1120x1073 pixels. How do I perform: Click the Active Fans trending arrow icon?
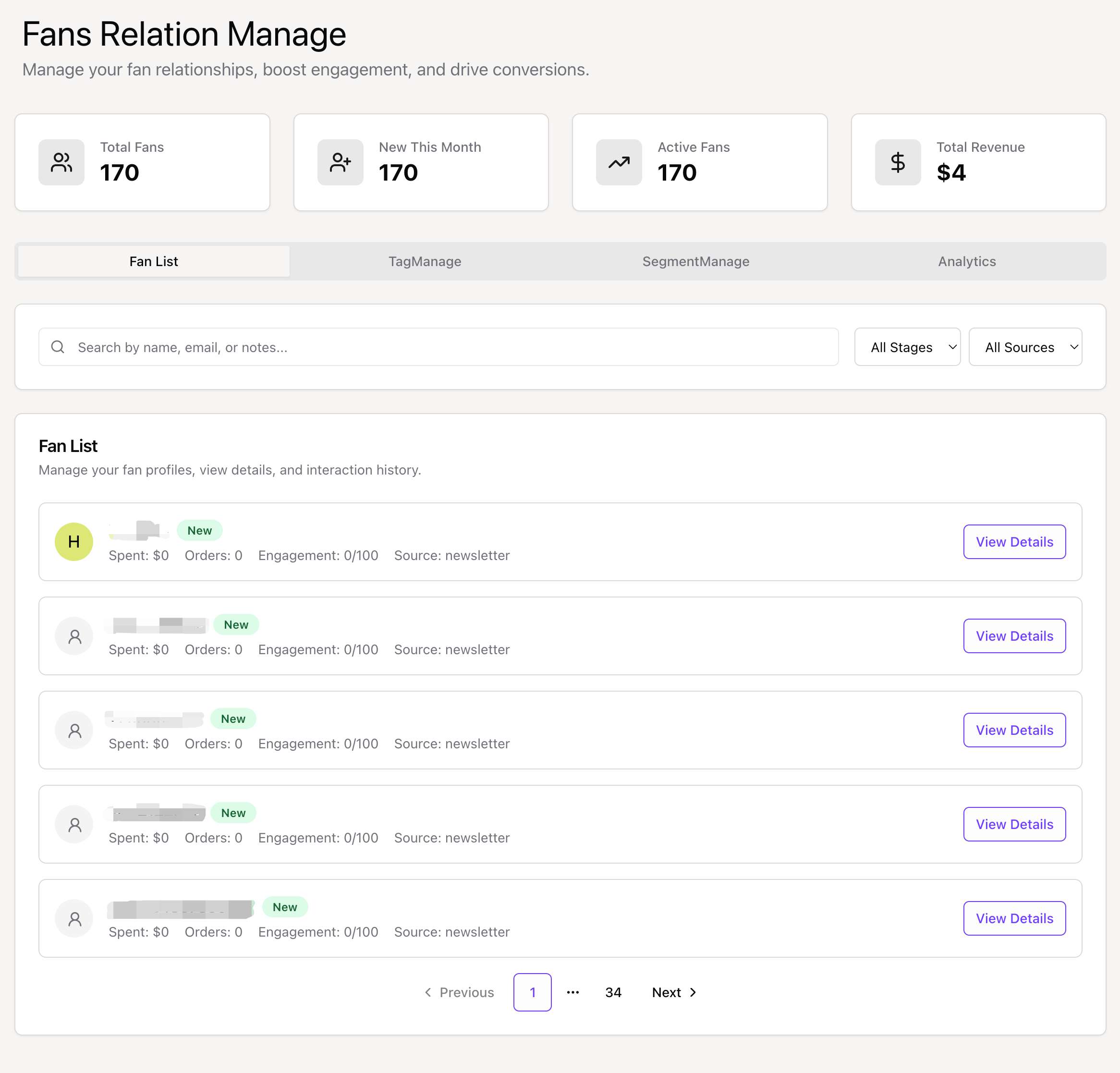(618, 162)
